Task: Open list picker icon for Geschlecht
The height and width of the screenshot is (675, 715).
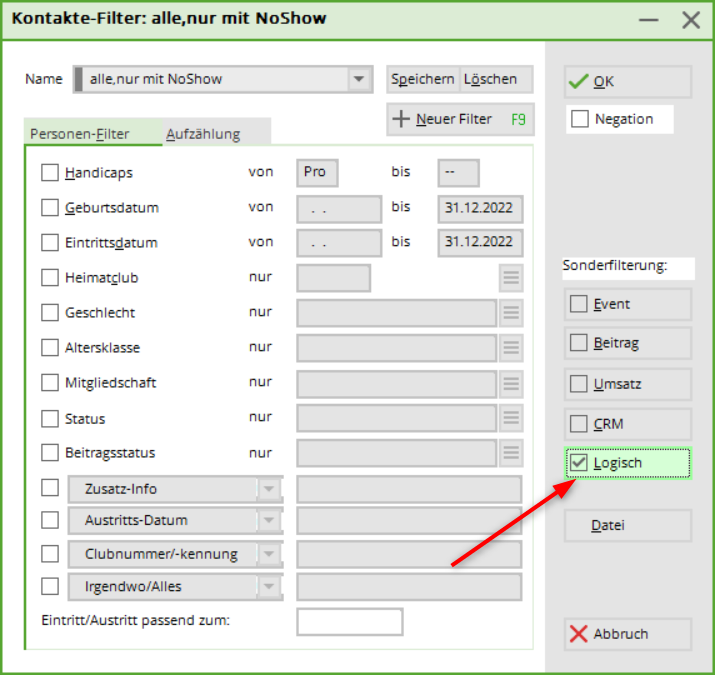Action: (511, 313)
